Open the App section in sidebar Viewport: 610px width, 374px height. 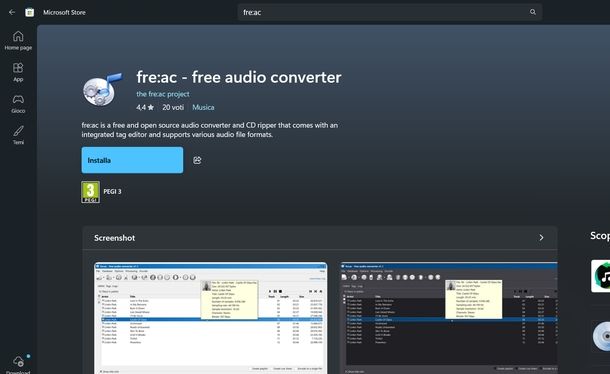18,72
